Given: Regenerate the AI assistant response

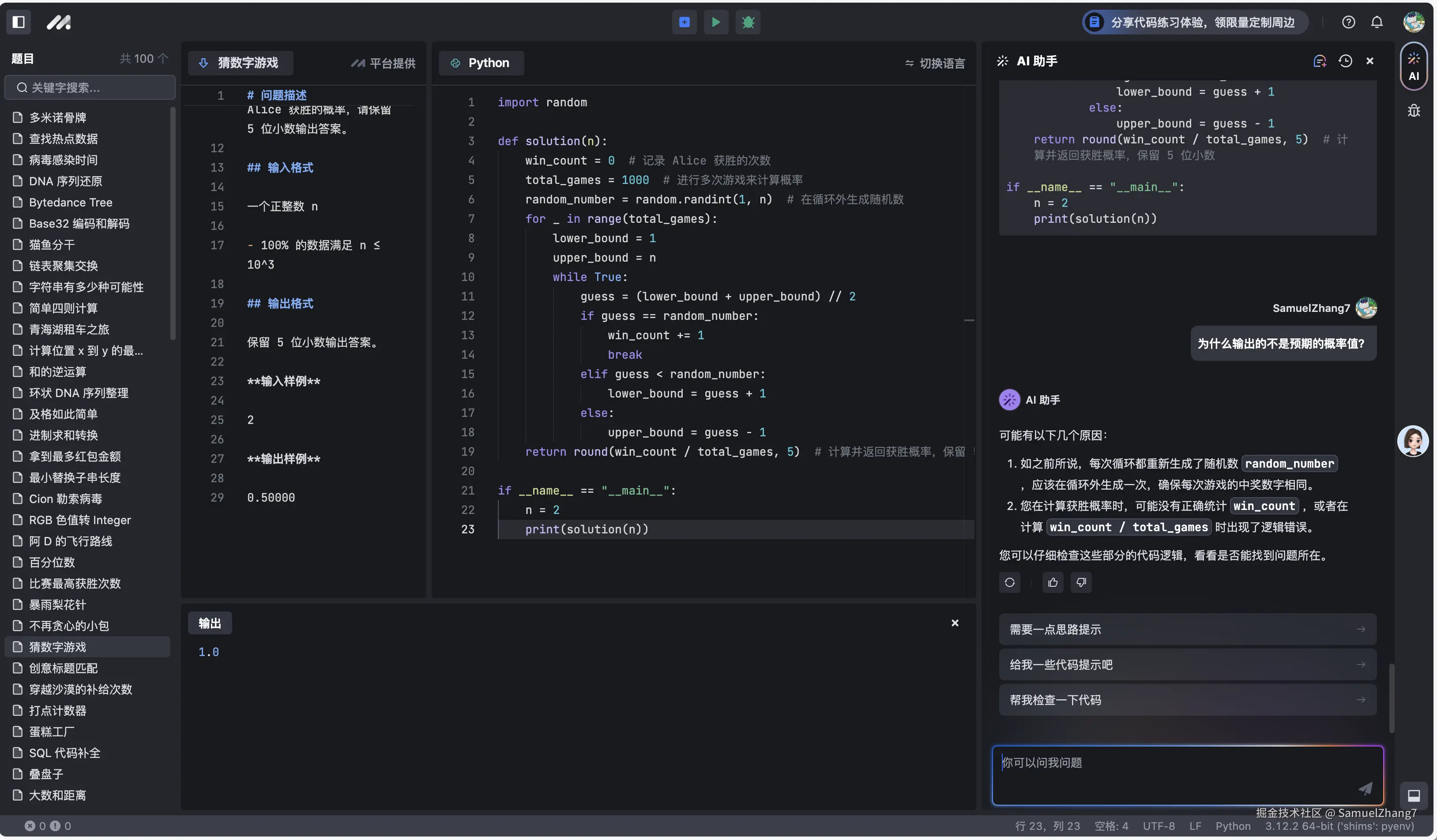Looking at the screenshot, I should click(x=1009, y=582).
